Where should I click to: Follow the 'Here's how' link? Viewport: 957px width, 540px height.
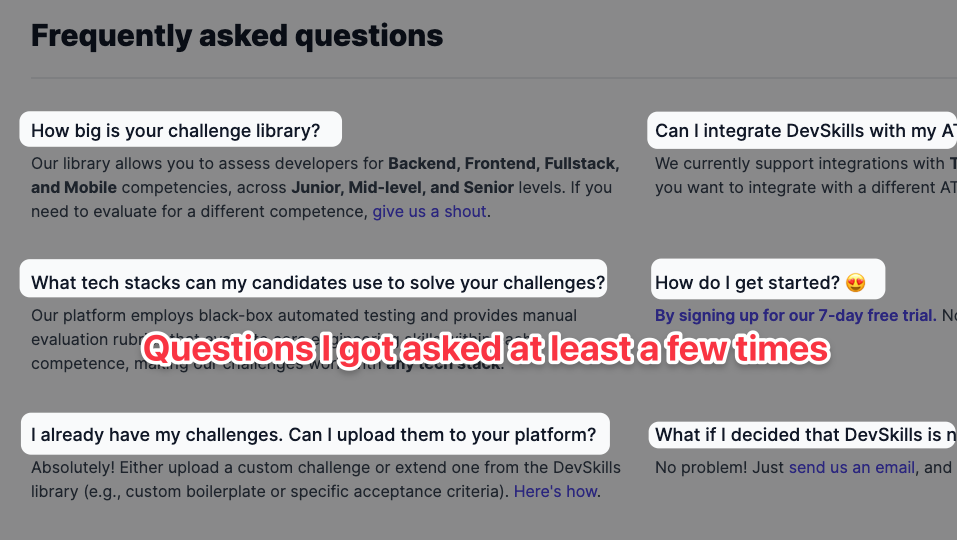[x=555, y=492]
